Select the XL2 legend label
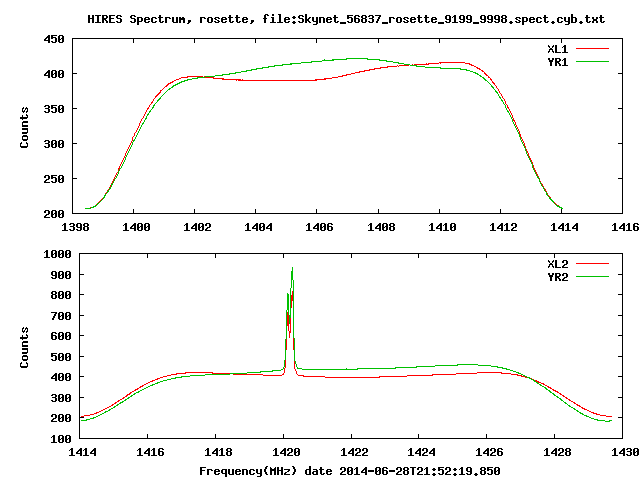 tap(558, 264)
